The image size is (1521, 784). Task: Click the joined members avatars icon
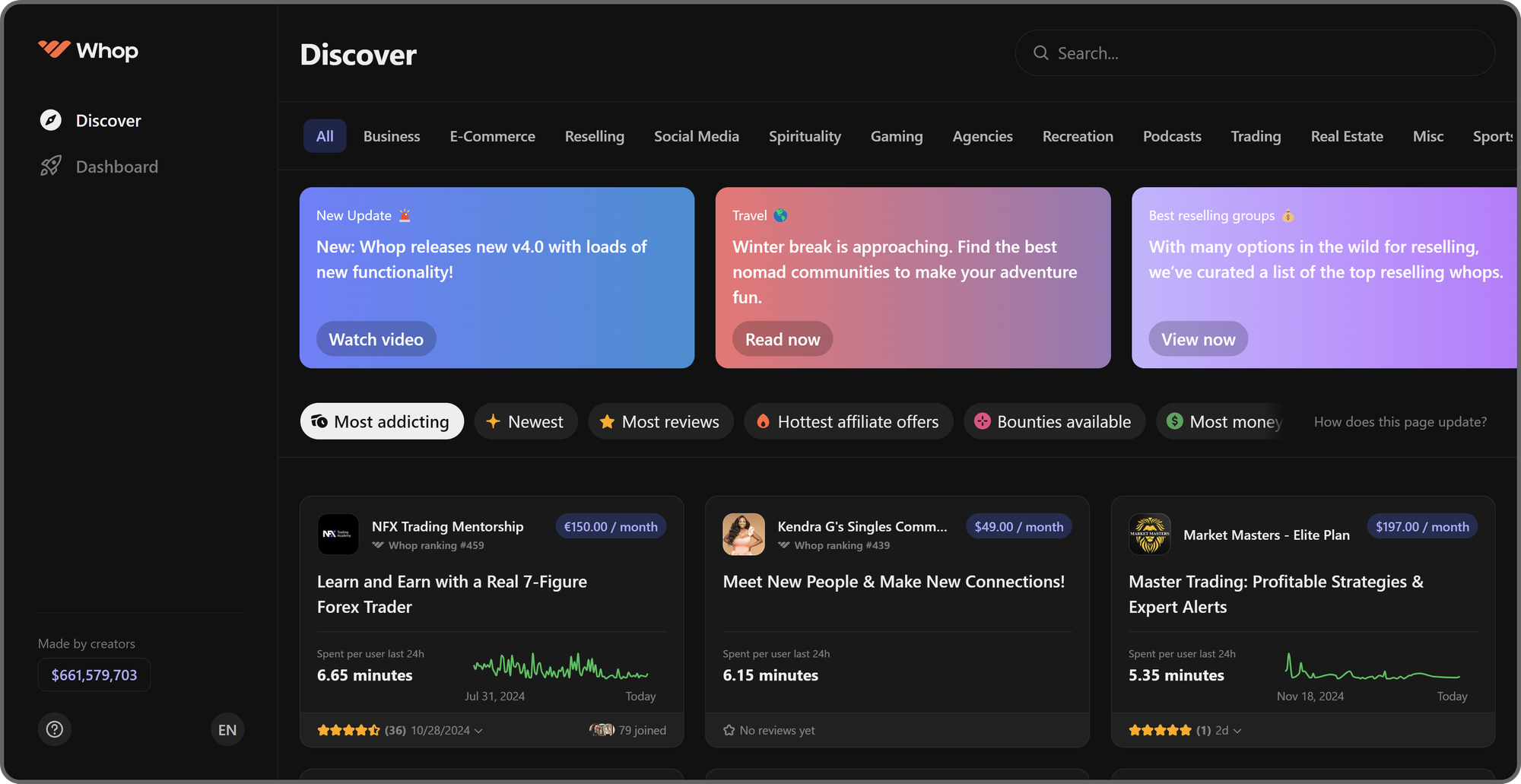coord(602,730)
